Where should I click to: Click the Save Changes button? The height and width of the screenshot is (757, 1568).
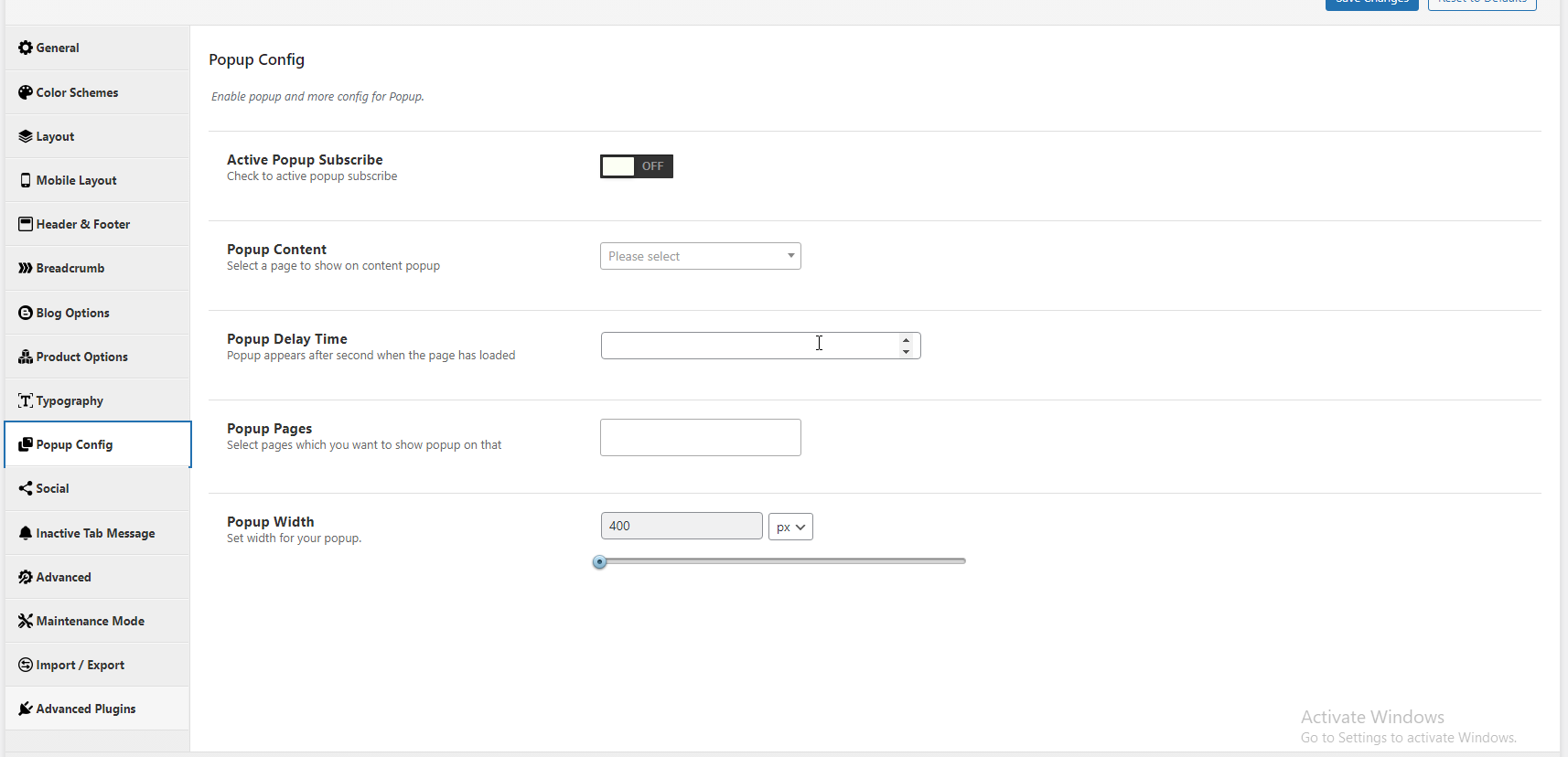coord(1371,3)
